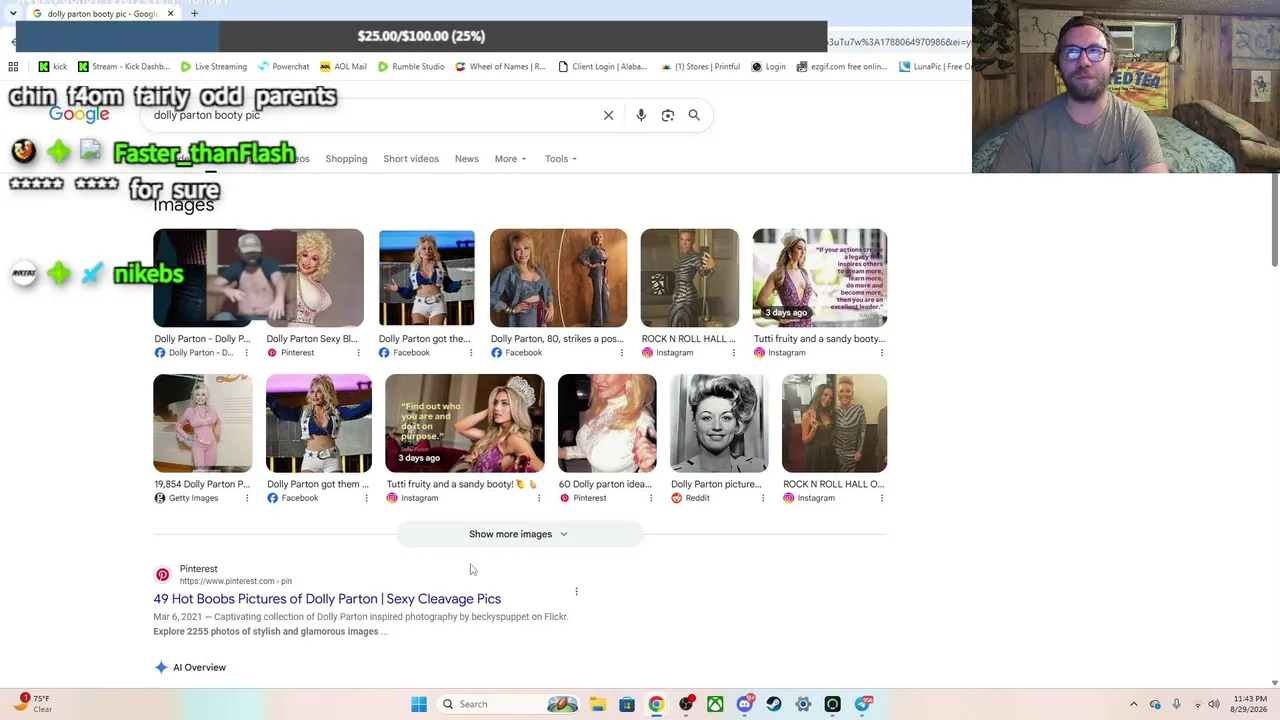
Task: Open the ezgif.com bookmark
Action: [x=841, y=67]
